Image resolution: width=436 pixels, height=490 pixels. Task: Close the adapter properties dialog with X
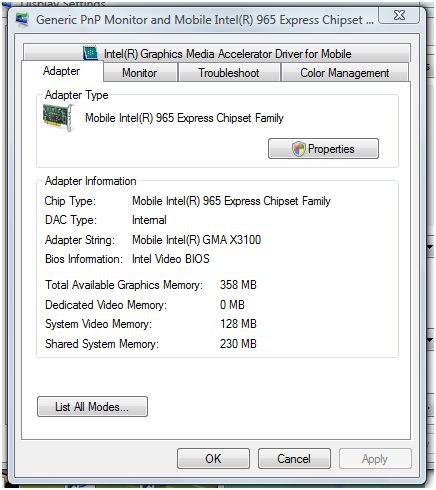(x=399, y=15)
